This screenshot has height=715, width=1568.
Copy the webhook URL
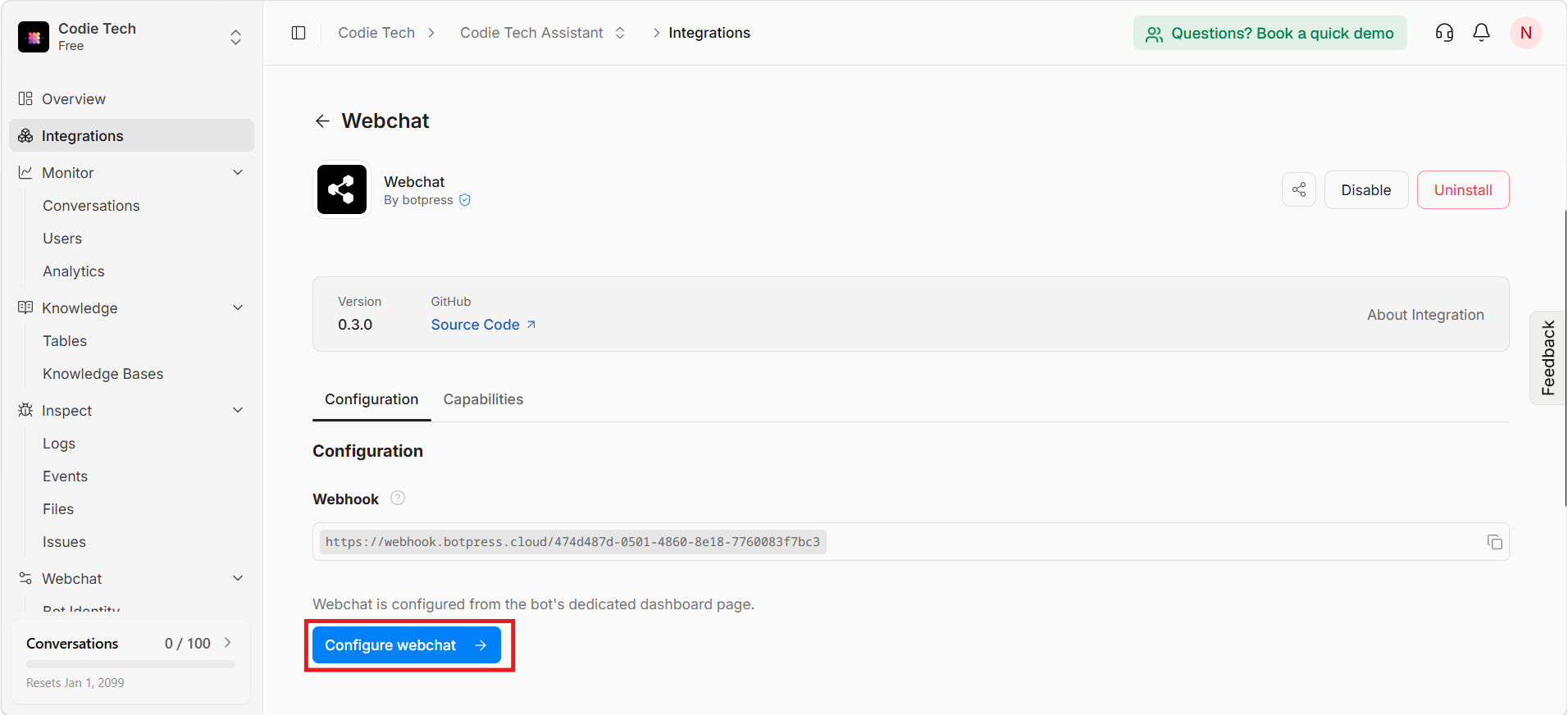1494,542
